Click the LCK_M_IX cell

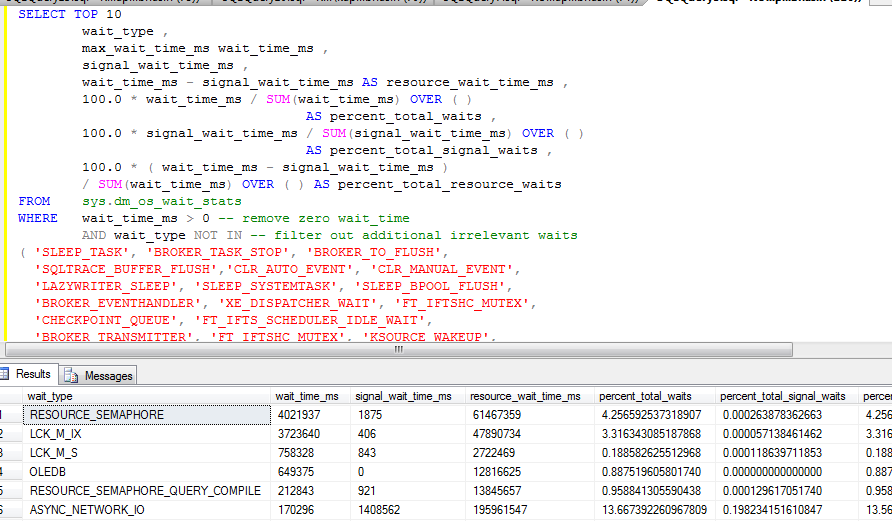tap(147, 434)
